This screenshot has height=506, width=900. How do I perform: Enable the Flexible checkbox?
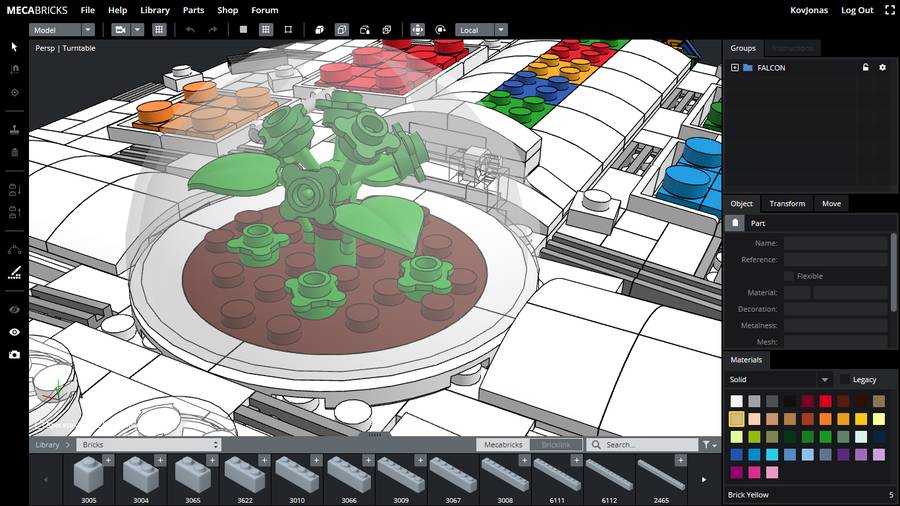point(789,276)
